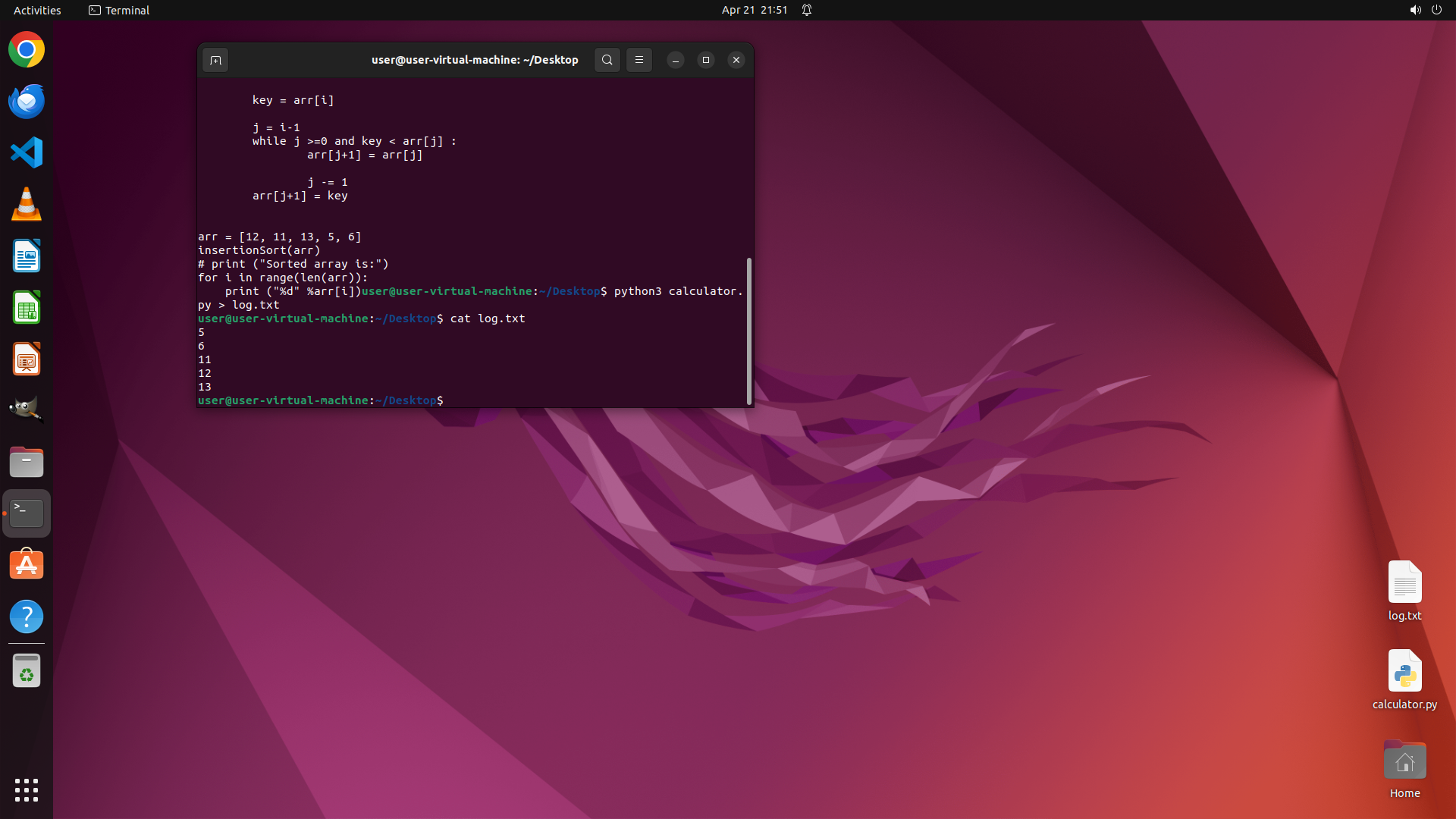Open the Files manager from dock
This screenshot has width=1456, height=819.
(x=27, y=462)
